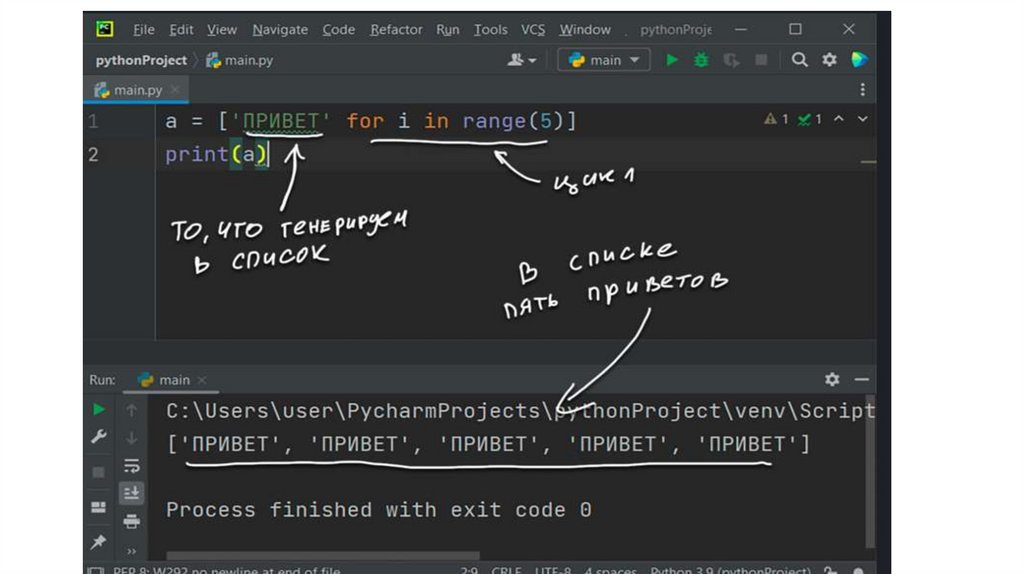1024x574 pixels.
Task: Open IDE settings gear in top toolbar
Action: 829,60
